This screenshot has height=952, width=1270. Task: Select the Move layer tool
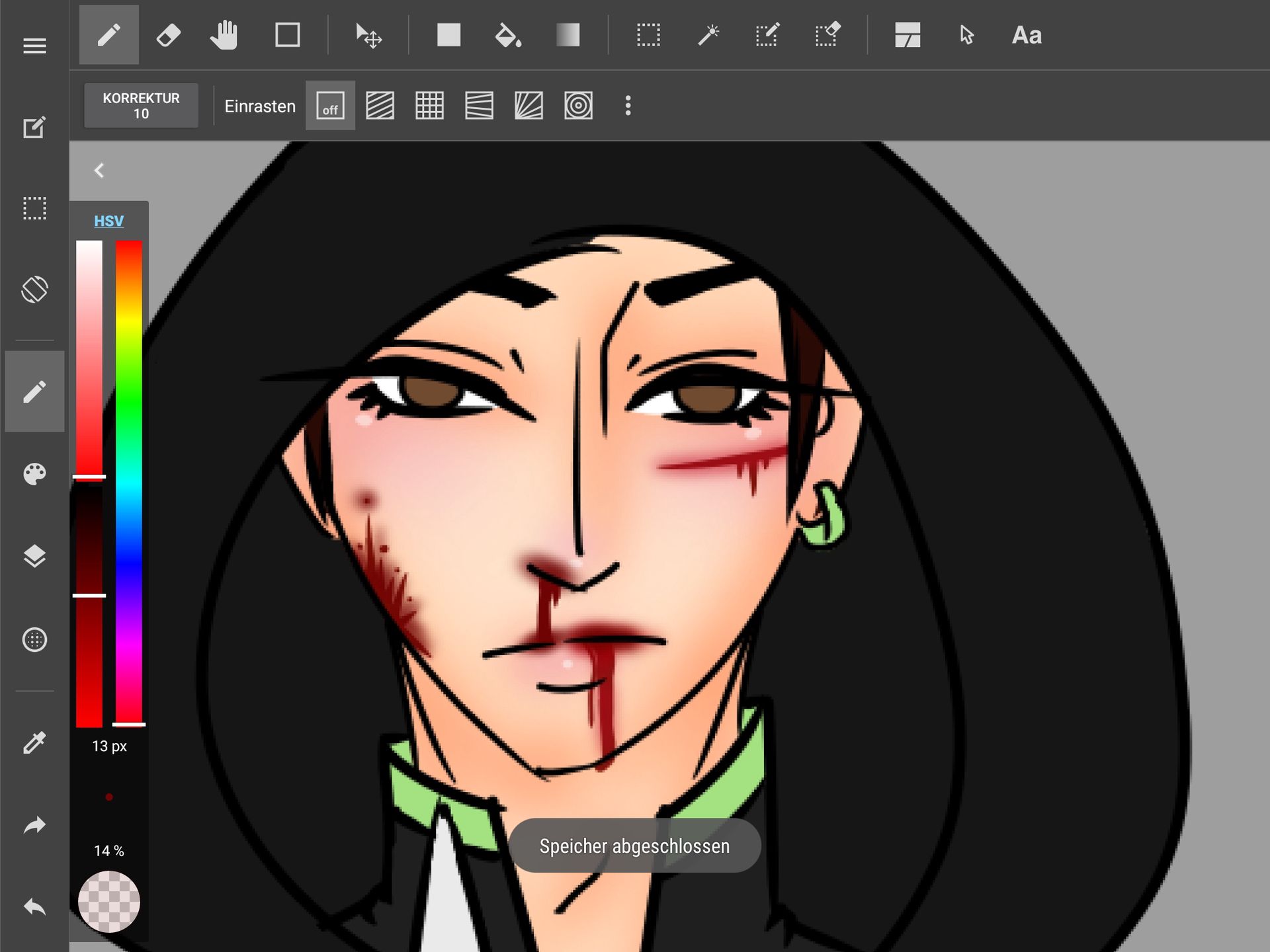pos(368,35)
